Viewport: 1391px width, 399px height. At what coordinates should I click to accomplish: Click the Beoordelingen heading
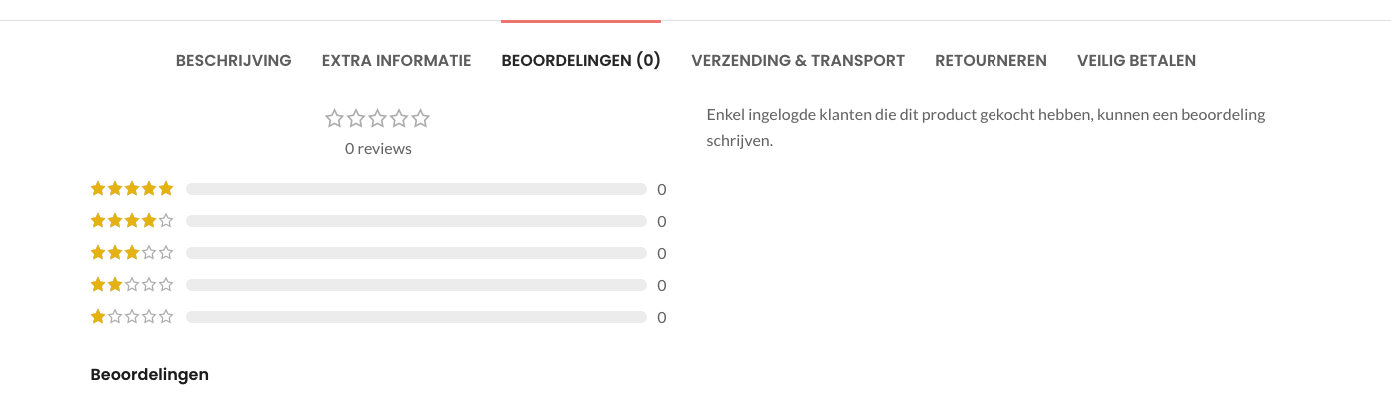(150, 374)
